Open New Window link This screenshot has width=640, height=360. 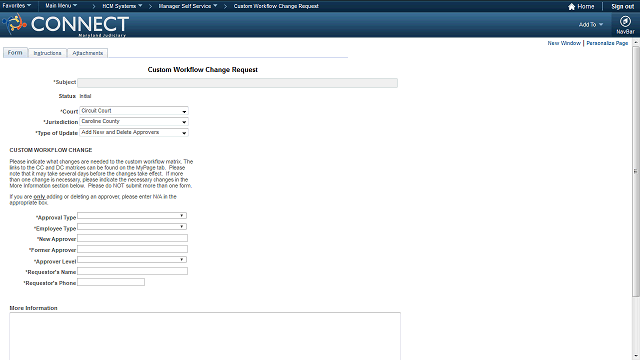(x=564, y=43)
